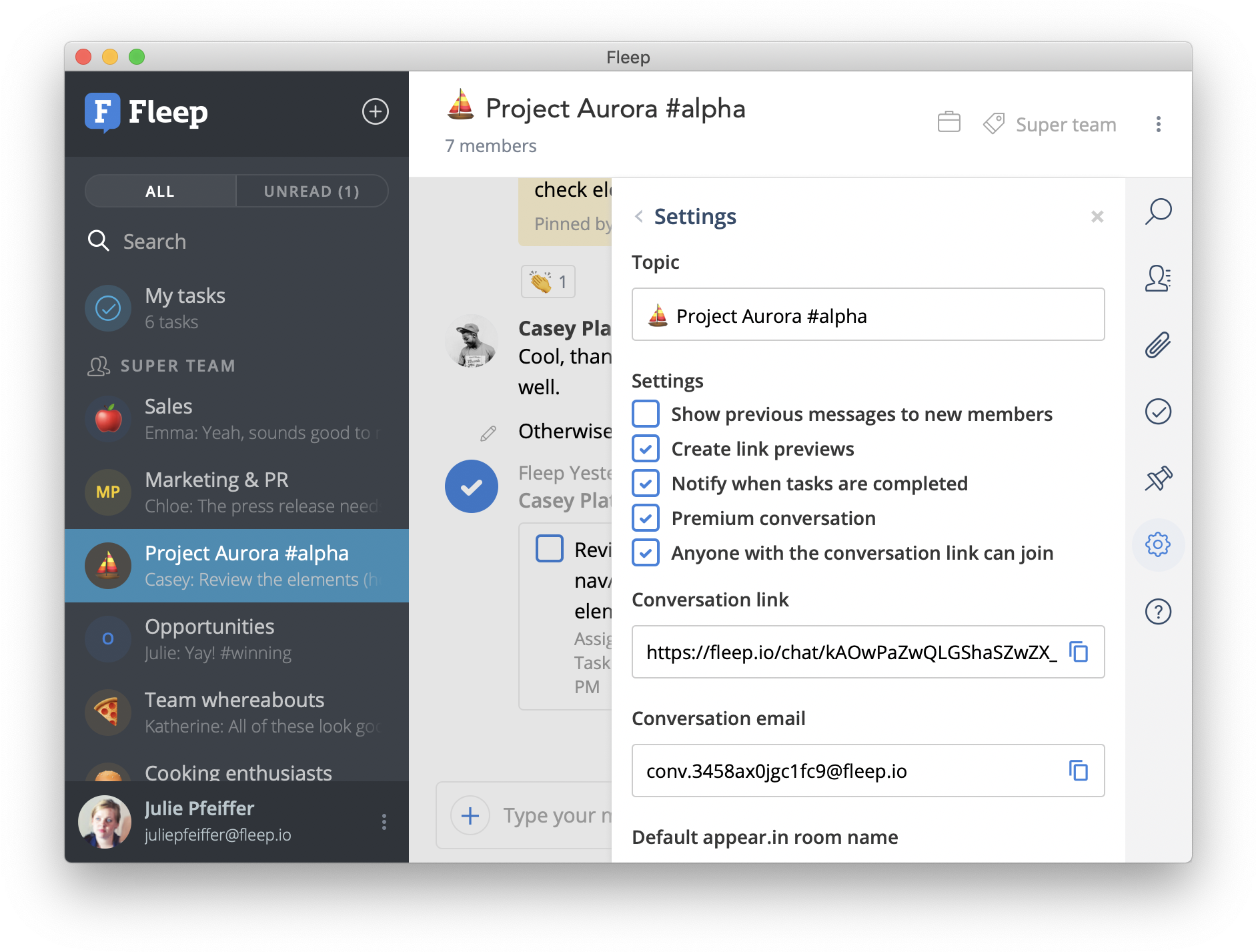This screenshot has height=952, width=1256.
Task: Open the conversation three-dot menu
Action: coord(1159,124)
